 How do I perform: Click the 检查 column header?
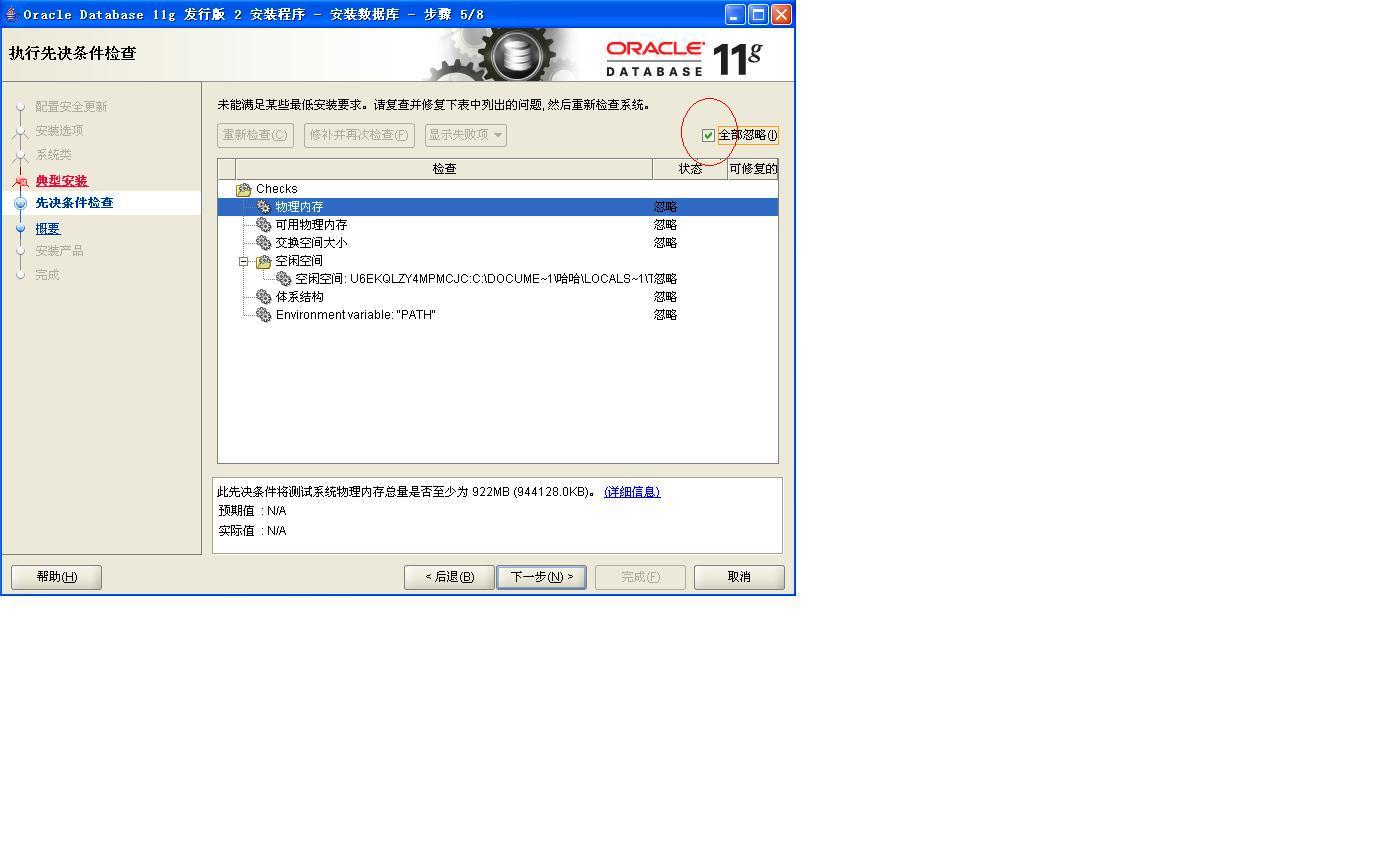[x=444, y=169]
